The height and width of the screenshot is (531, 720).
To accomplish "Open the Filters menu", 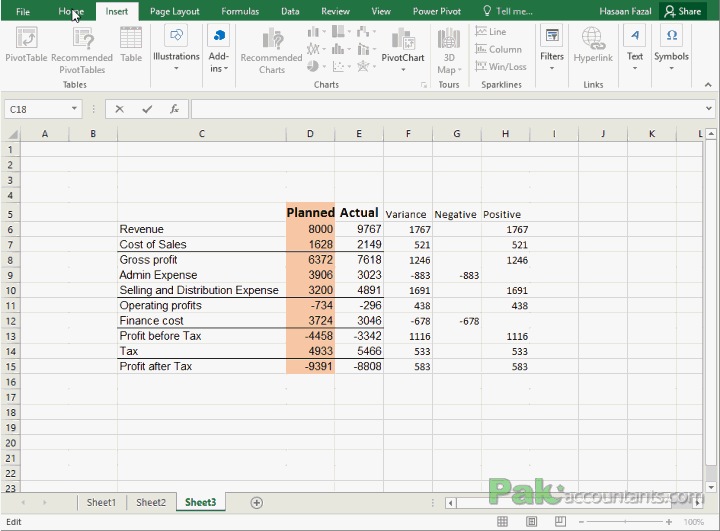I will [551, 49].
